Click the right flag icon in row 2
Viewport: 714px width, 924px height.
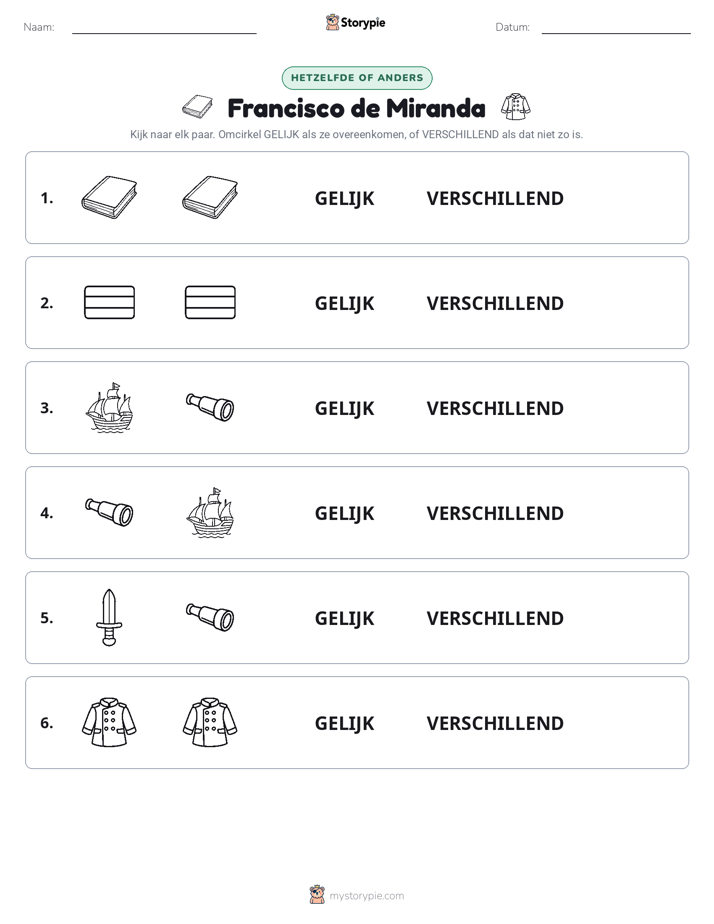pos(210,302)
